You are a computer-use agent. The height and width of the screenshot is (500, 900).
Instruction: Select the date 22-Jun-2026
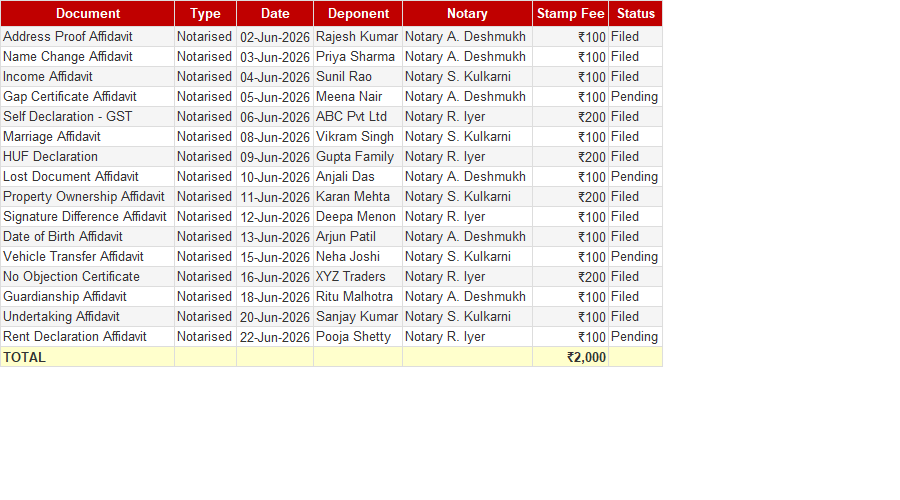tap(275, 337)
